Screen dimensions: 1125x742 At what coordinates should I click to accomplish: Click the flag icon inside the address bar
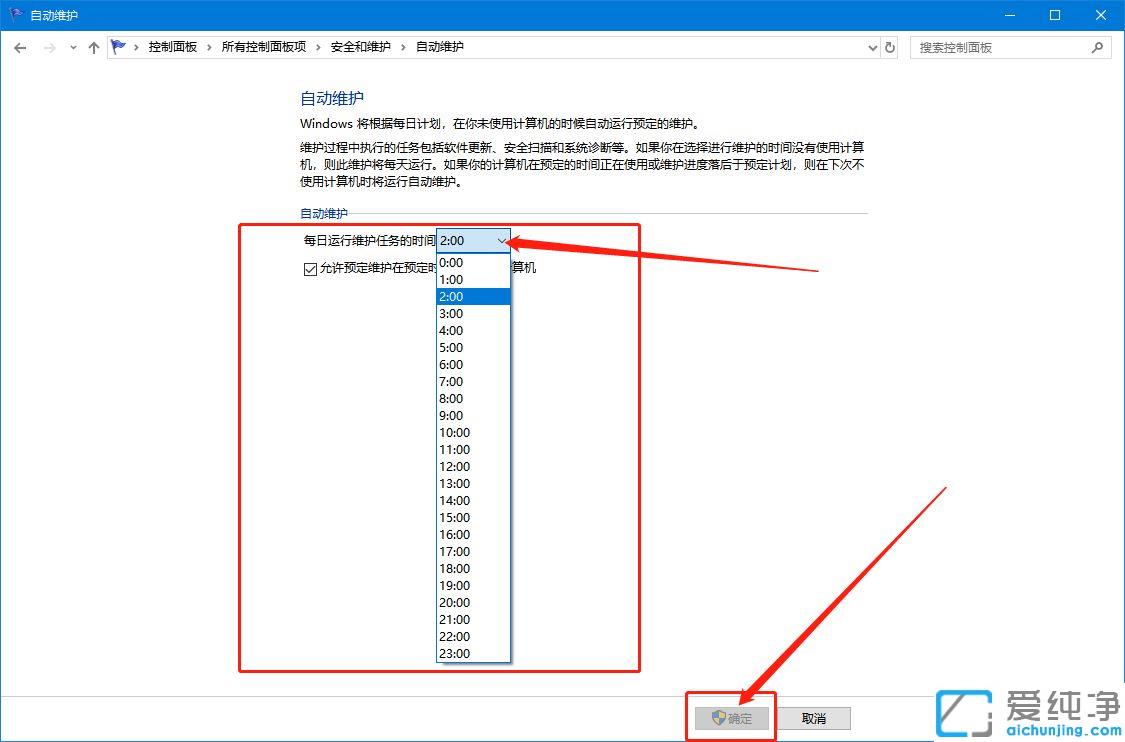pyautogui.click(x=119, y=46)
